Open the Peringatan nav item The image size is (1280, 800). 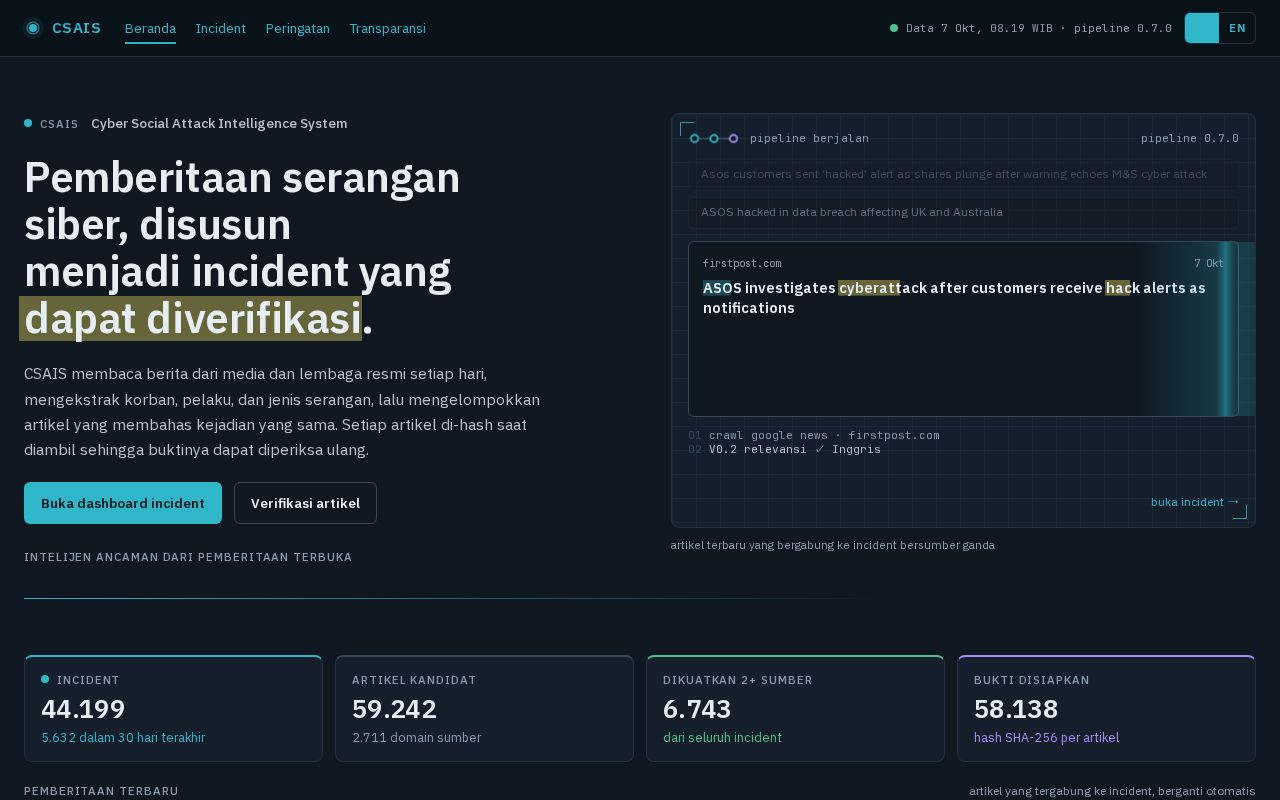click(298, 28)
